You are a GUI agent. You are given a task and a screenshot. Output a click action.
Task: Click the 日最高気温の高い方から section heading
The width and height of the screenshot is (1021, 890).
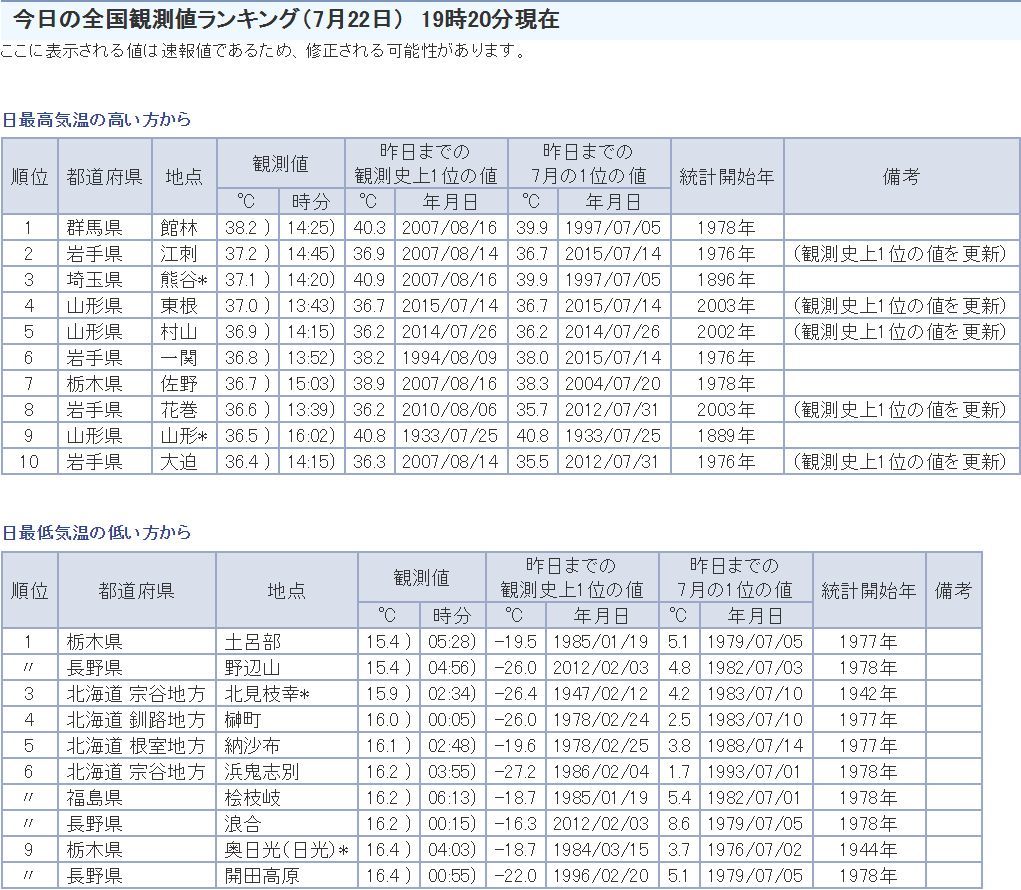[96, 120]
